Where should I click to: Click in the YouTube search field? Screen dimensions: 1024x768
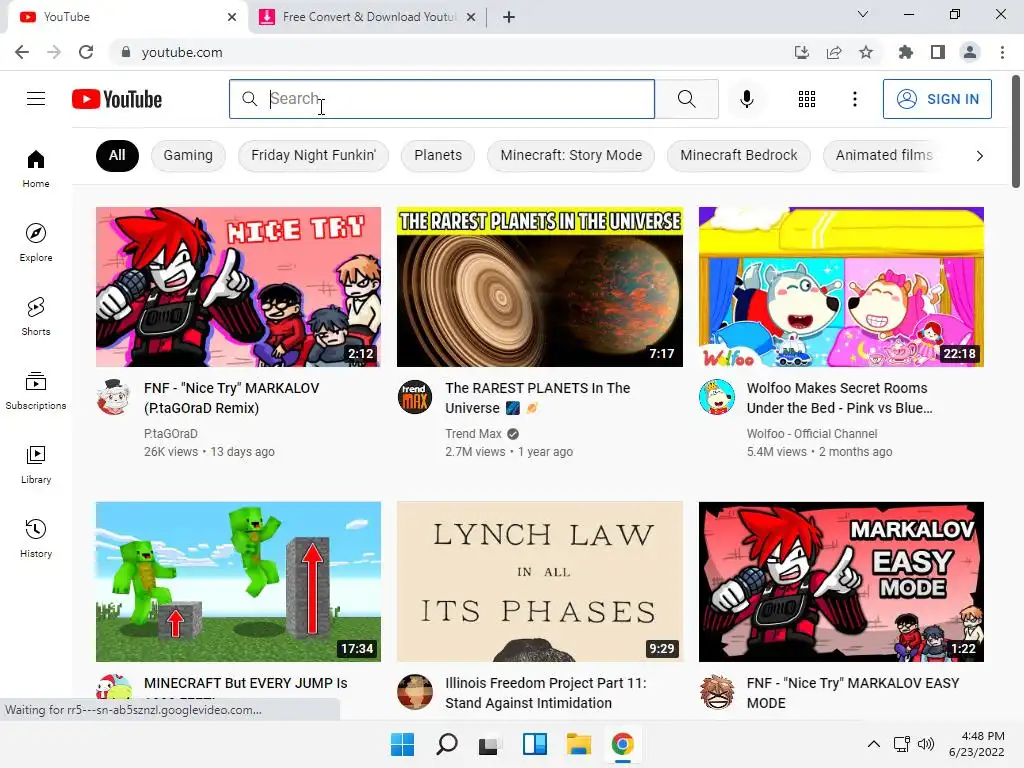442,99
